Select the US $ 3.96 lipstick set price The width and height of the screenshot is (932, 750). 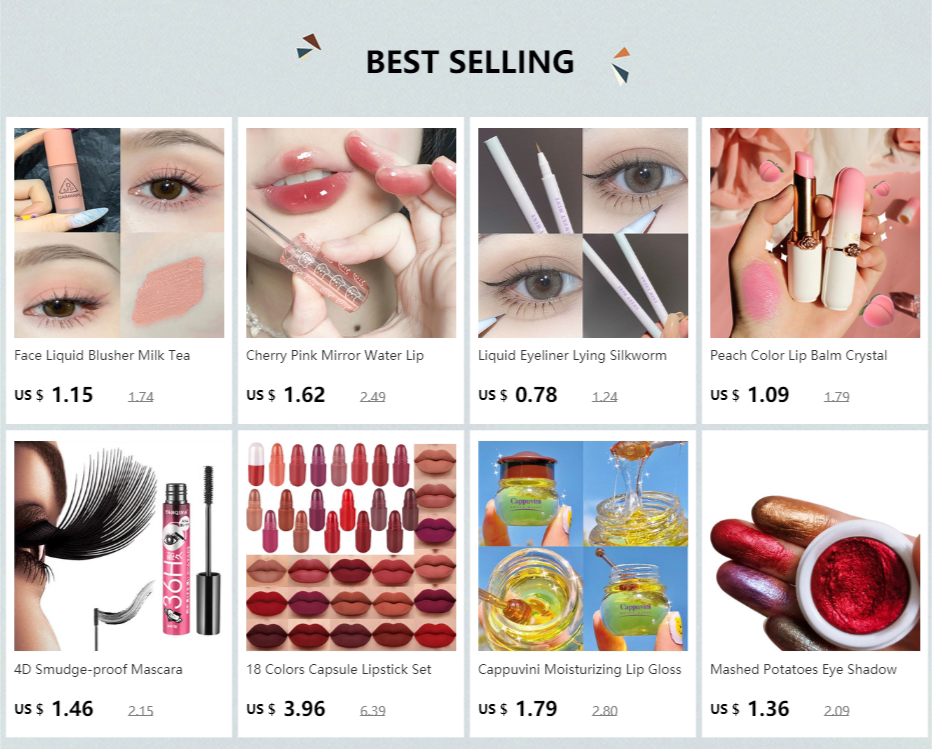point(286,708)
